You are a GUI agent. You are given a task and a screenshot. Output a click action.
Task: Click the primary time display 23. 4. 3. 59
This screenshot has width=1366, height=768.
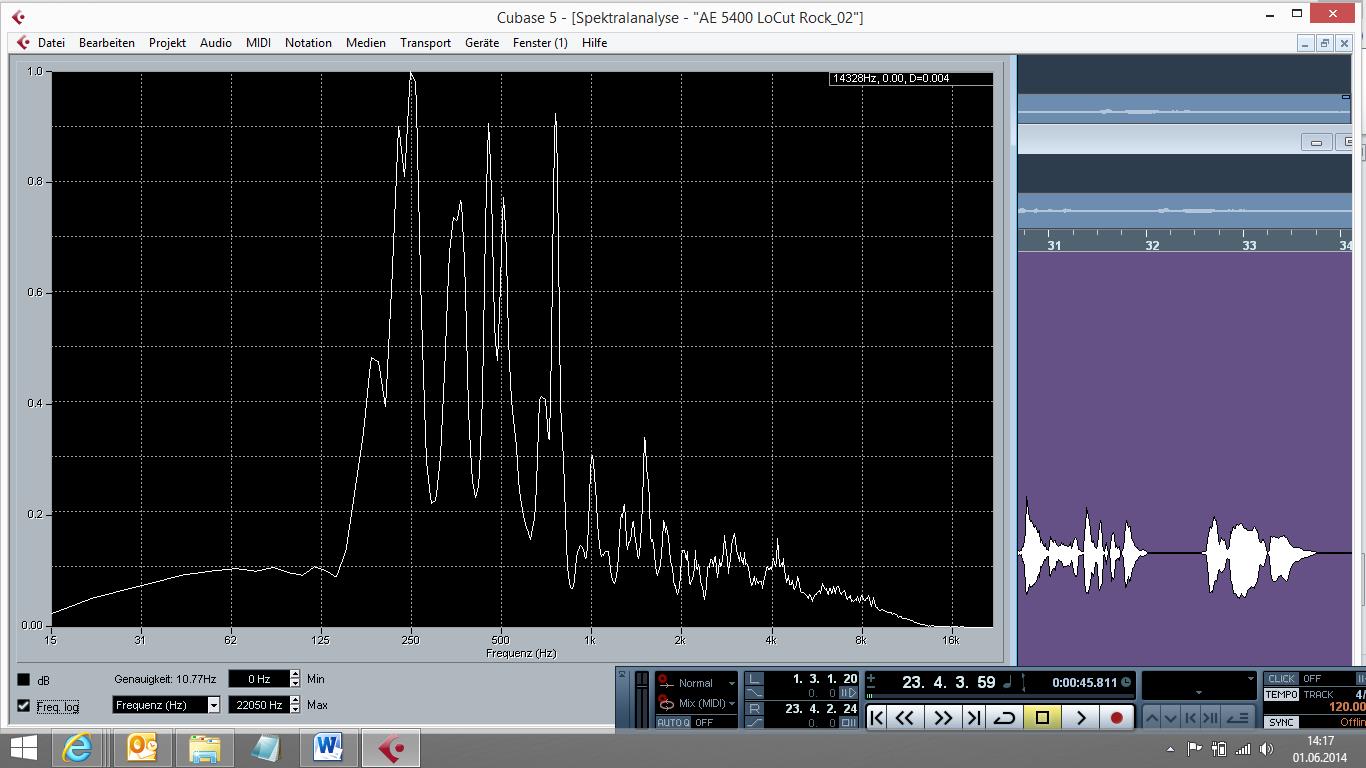click(948, 682)
